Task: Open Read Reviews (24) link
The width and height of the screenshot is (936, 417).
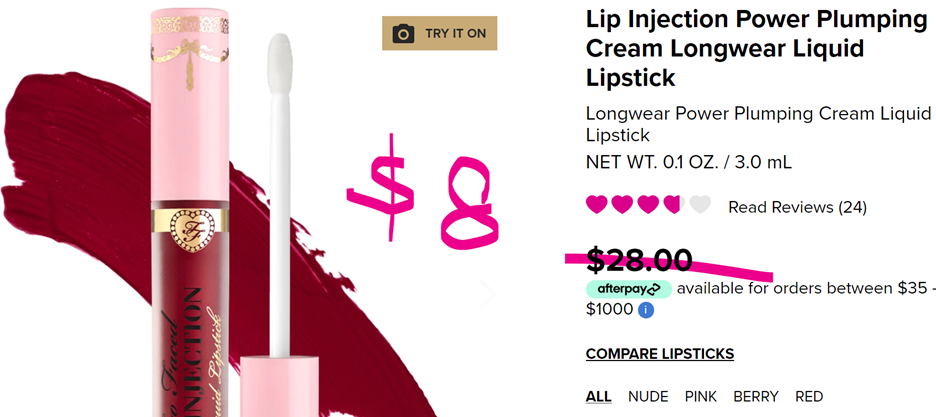Action: click(x=797, y=207)
